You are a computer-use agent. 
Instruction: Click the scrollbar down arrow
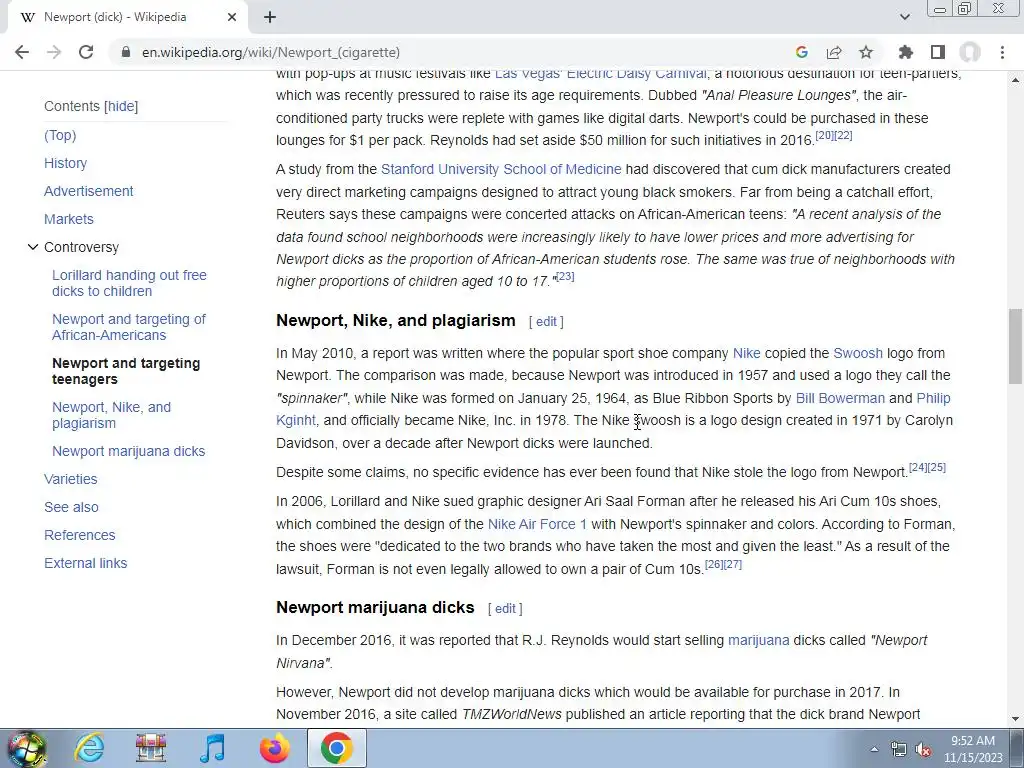click(1016, 719)
